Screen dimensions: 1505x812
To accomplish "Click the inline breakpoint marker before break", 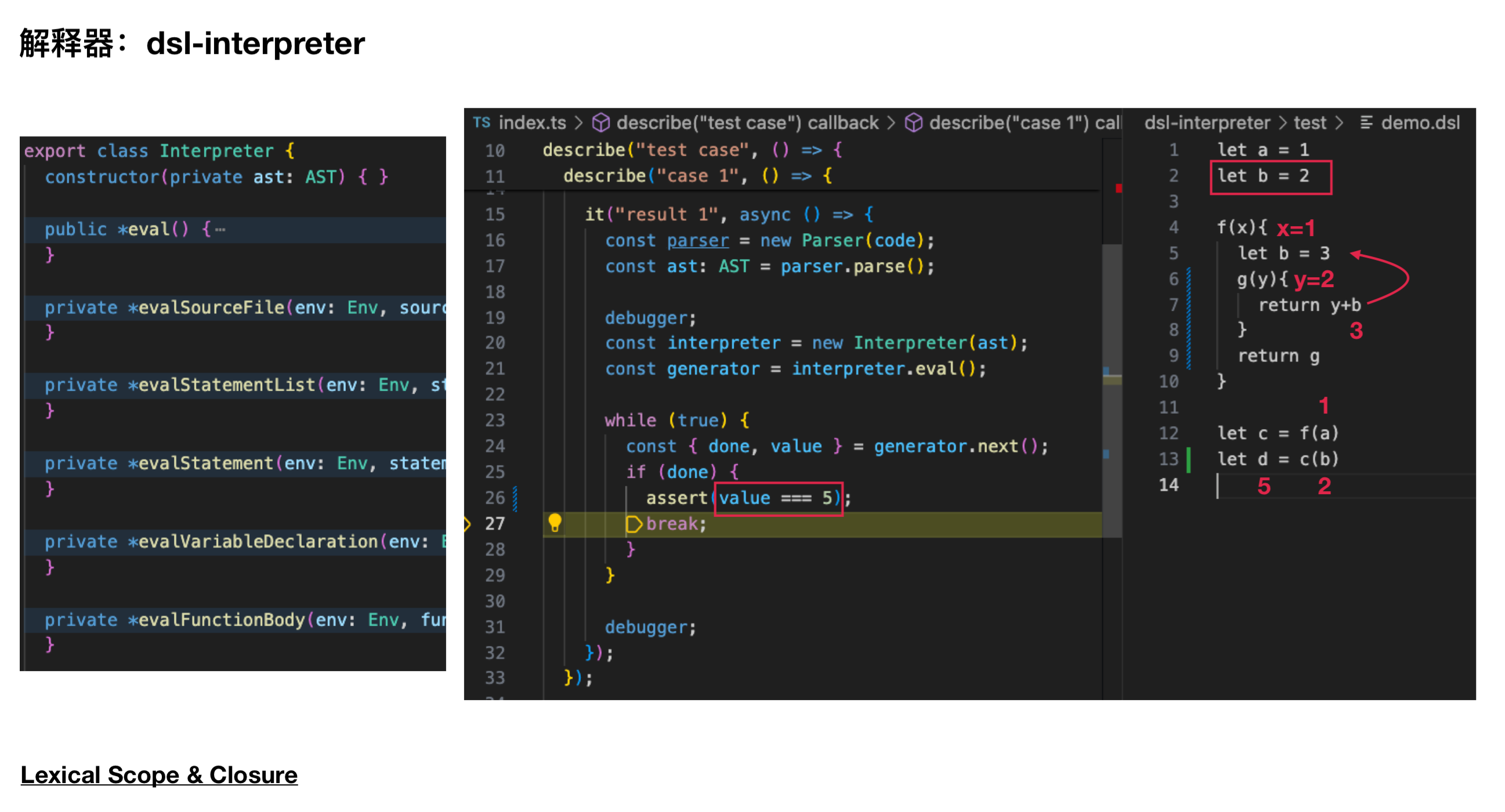I will point(634,524).
